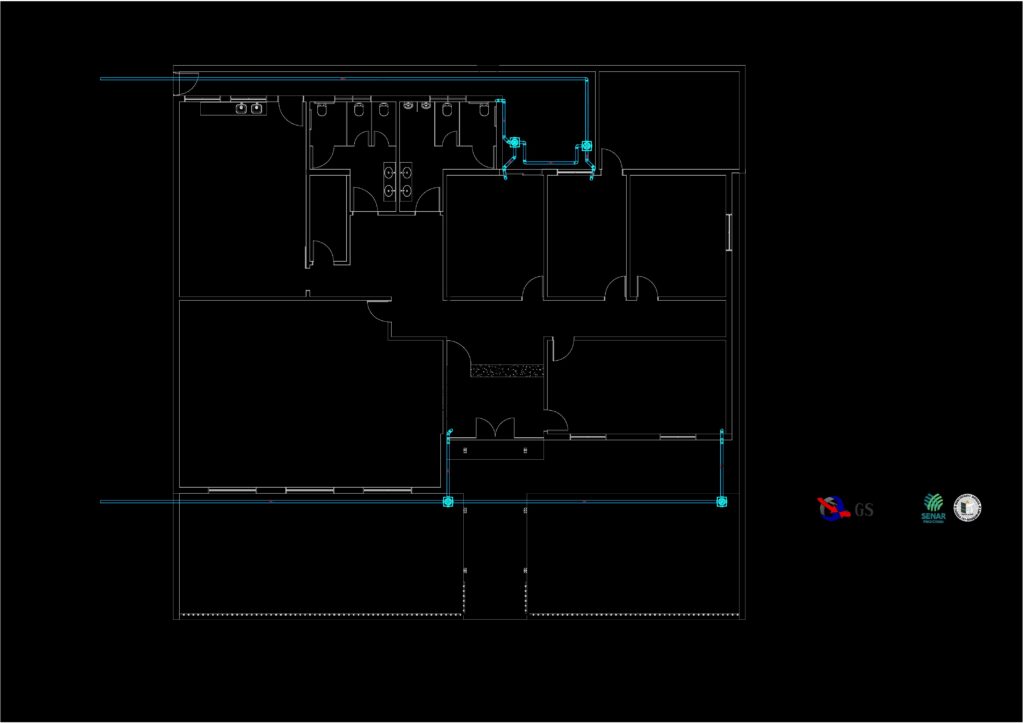Click the double sink on top-left counter
The image size is (1024, 723).
coord(249,107)
